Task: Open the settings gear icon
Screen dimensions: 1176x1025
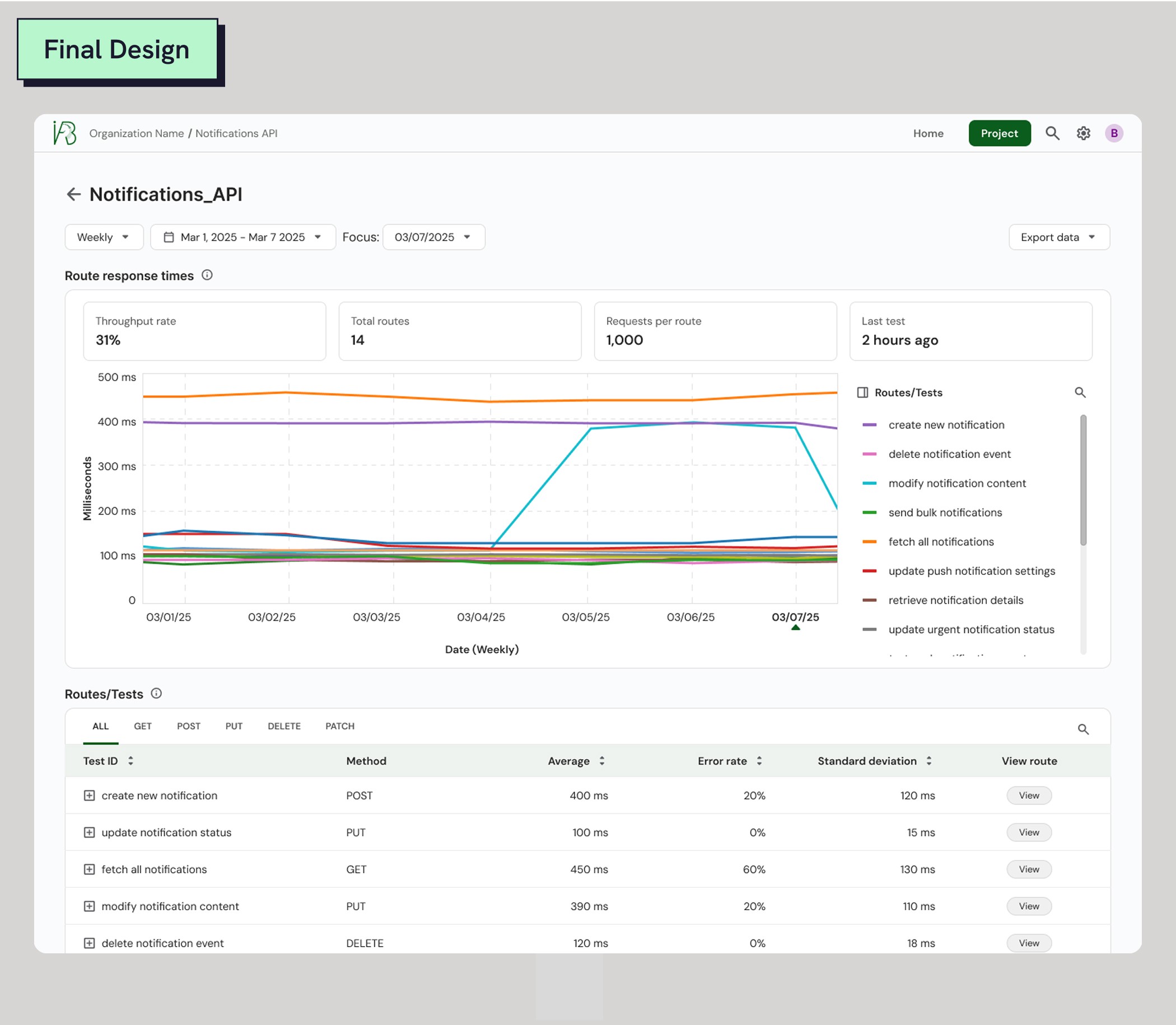Action: click(x=1082, y=133)
